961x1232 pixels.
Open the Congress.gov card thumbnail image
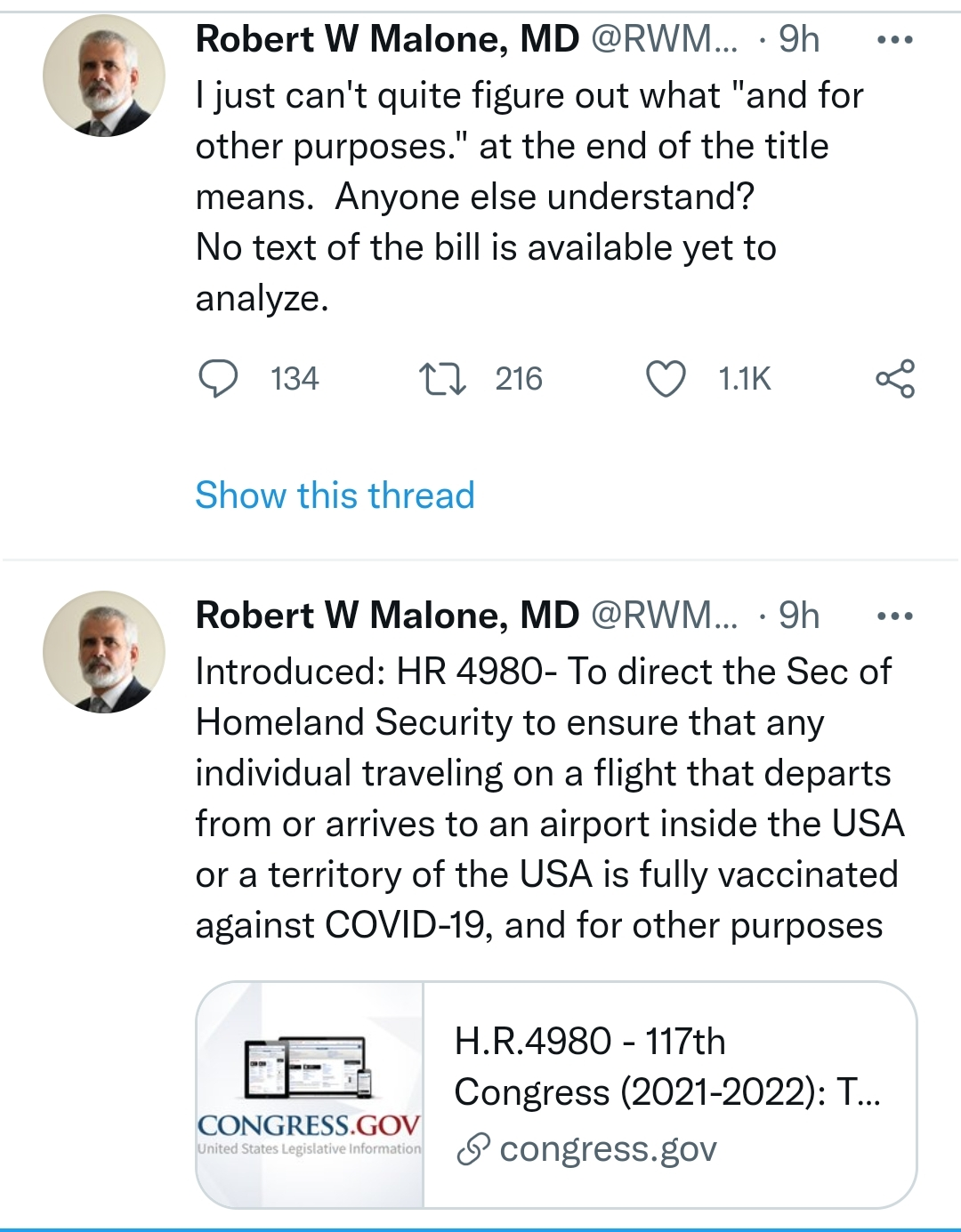(x=310, y=1095)
